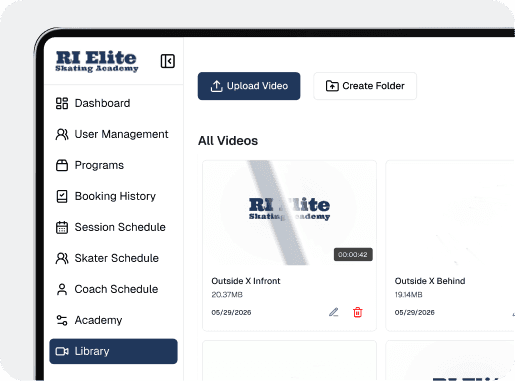Screen dimensions: 515x381
Task: Navigate to Skater Schedule
Action: 113,258
